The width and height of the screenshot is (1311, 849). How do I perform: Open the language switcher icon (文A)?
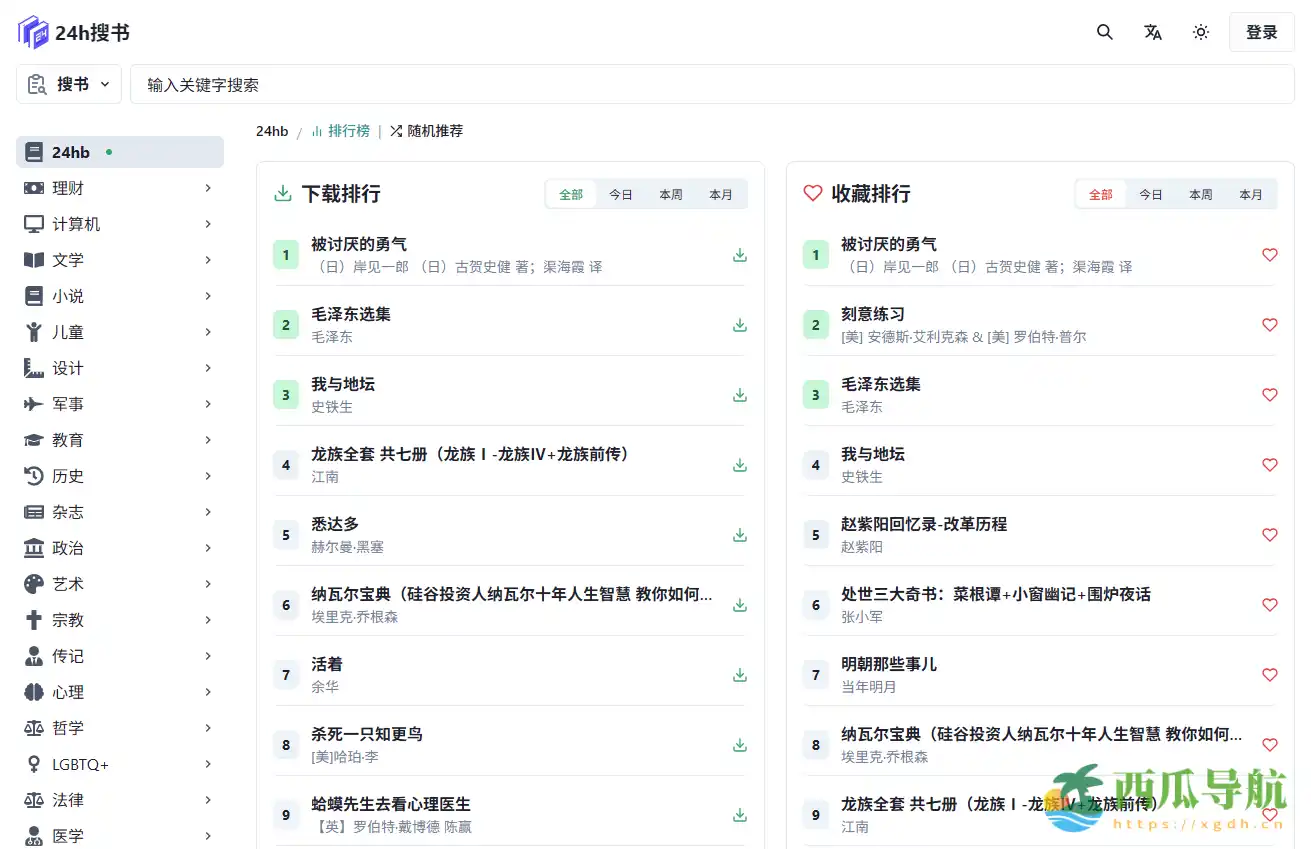pyautogui.click(x=1152, y=32)
